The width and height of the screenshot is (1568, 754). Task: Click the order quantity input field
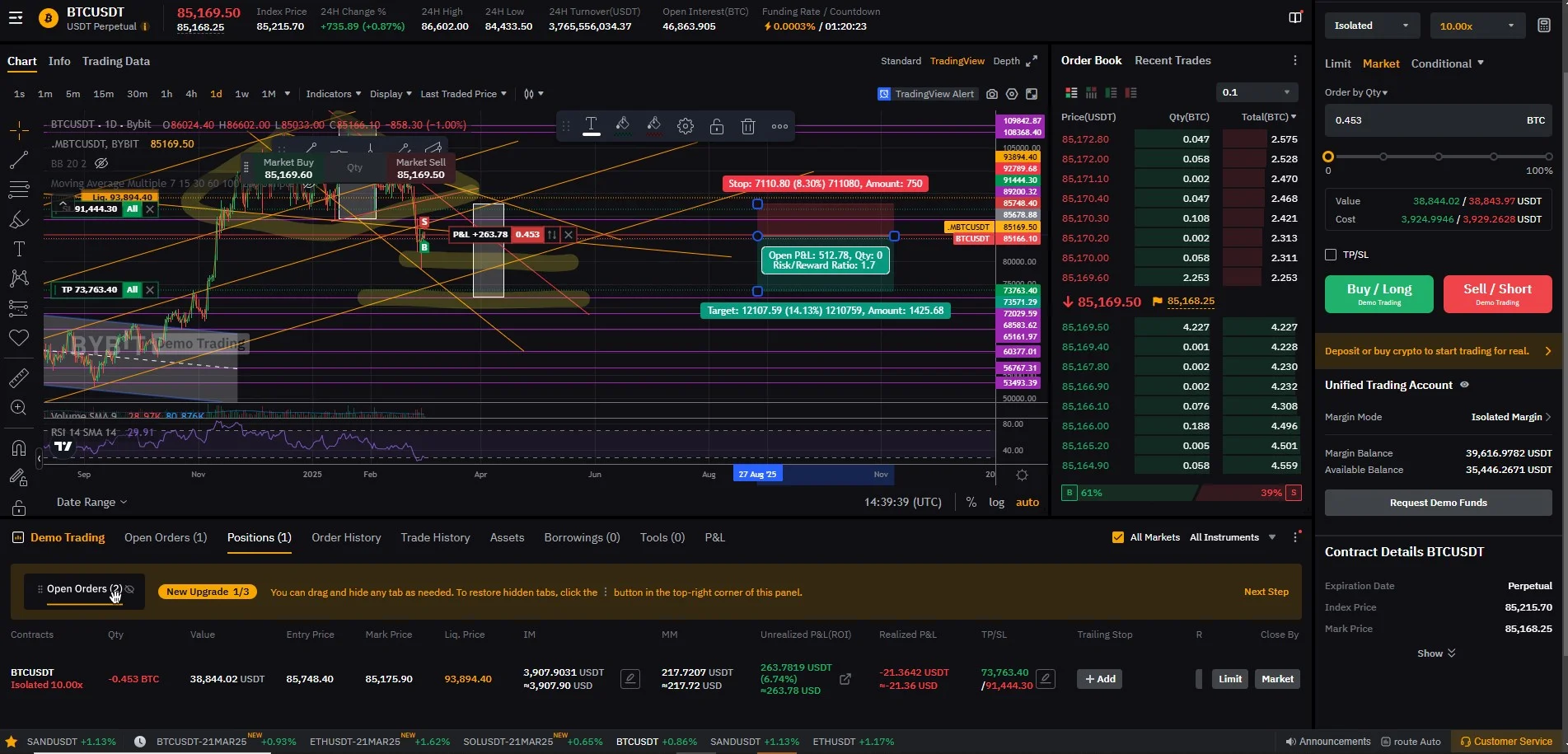[x=1439, y=120]
